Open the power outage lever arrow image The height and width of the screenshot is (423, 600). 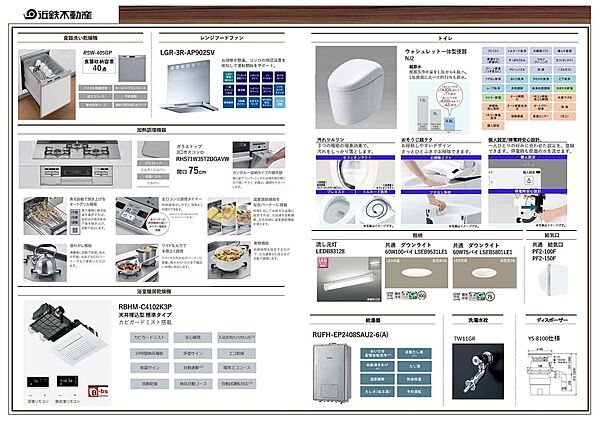[528, 209]
